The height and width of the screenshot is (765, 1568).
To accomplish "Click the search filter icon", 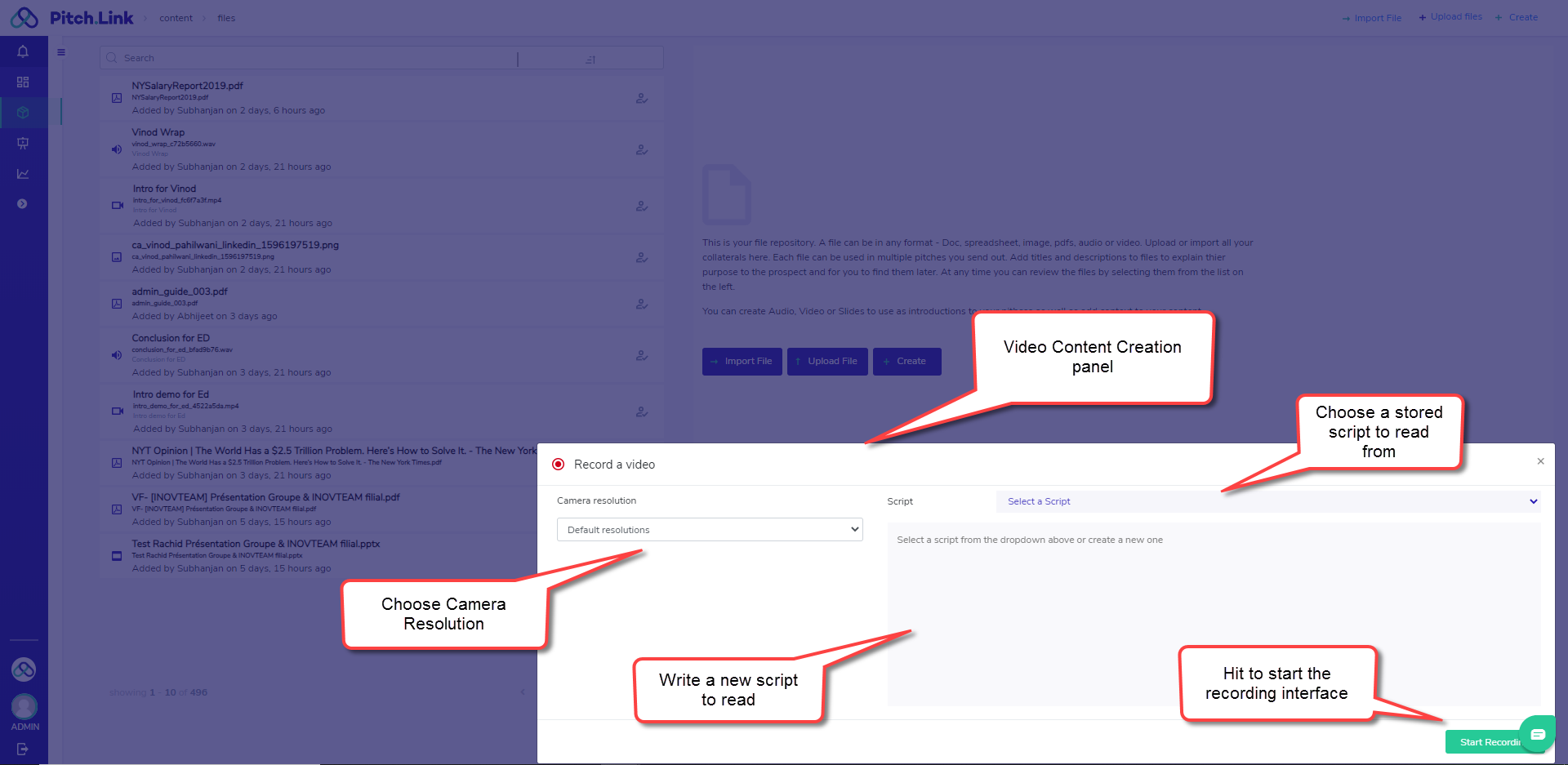I will coord(590,59).
